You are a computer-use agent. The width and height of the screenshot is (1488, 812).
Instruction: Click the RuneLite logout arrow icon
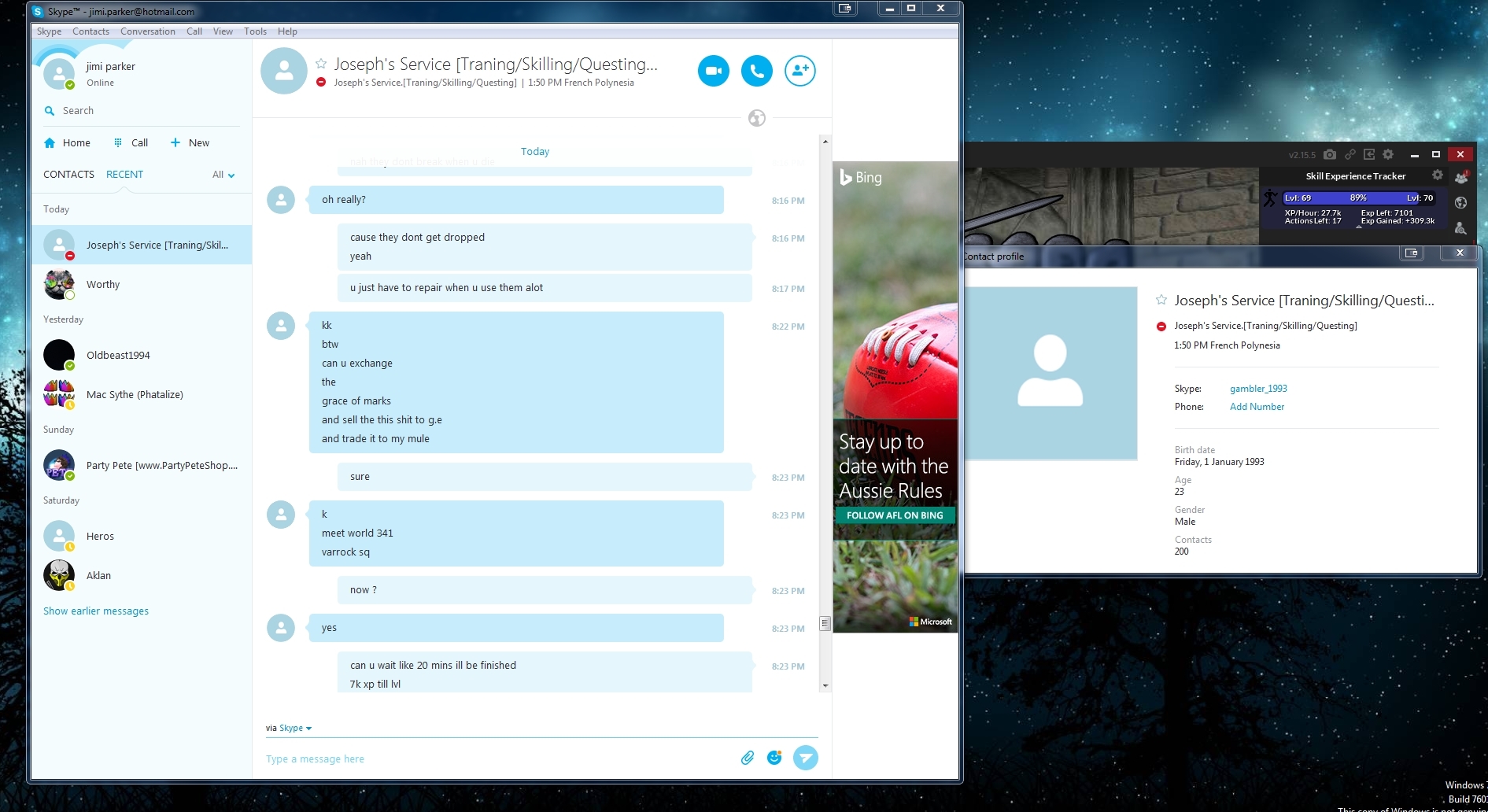(x=1369, y=154)
